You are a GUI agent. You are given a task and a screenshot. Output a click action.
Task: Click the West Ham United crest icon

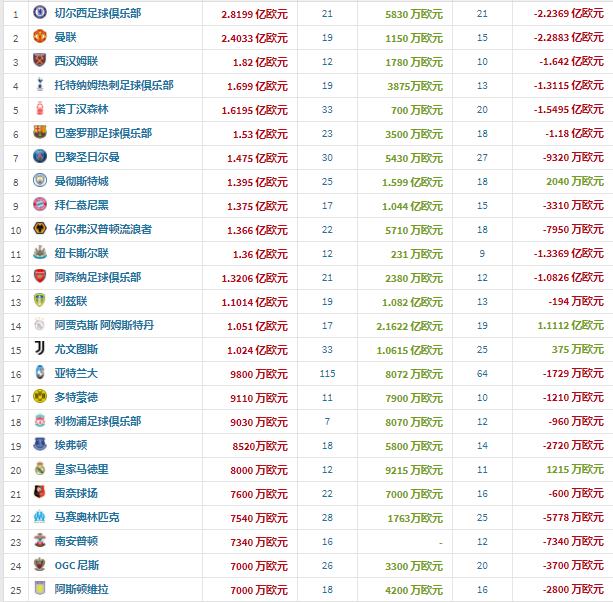point(40,61)
